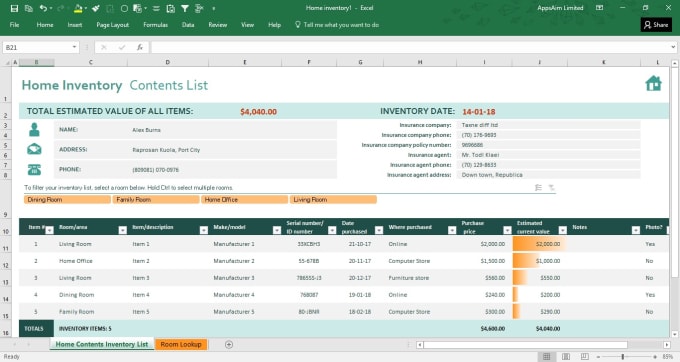Click the multi-select icon on room slicer
The height and width of the screenshot is (362, 680).
[538, 188]
